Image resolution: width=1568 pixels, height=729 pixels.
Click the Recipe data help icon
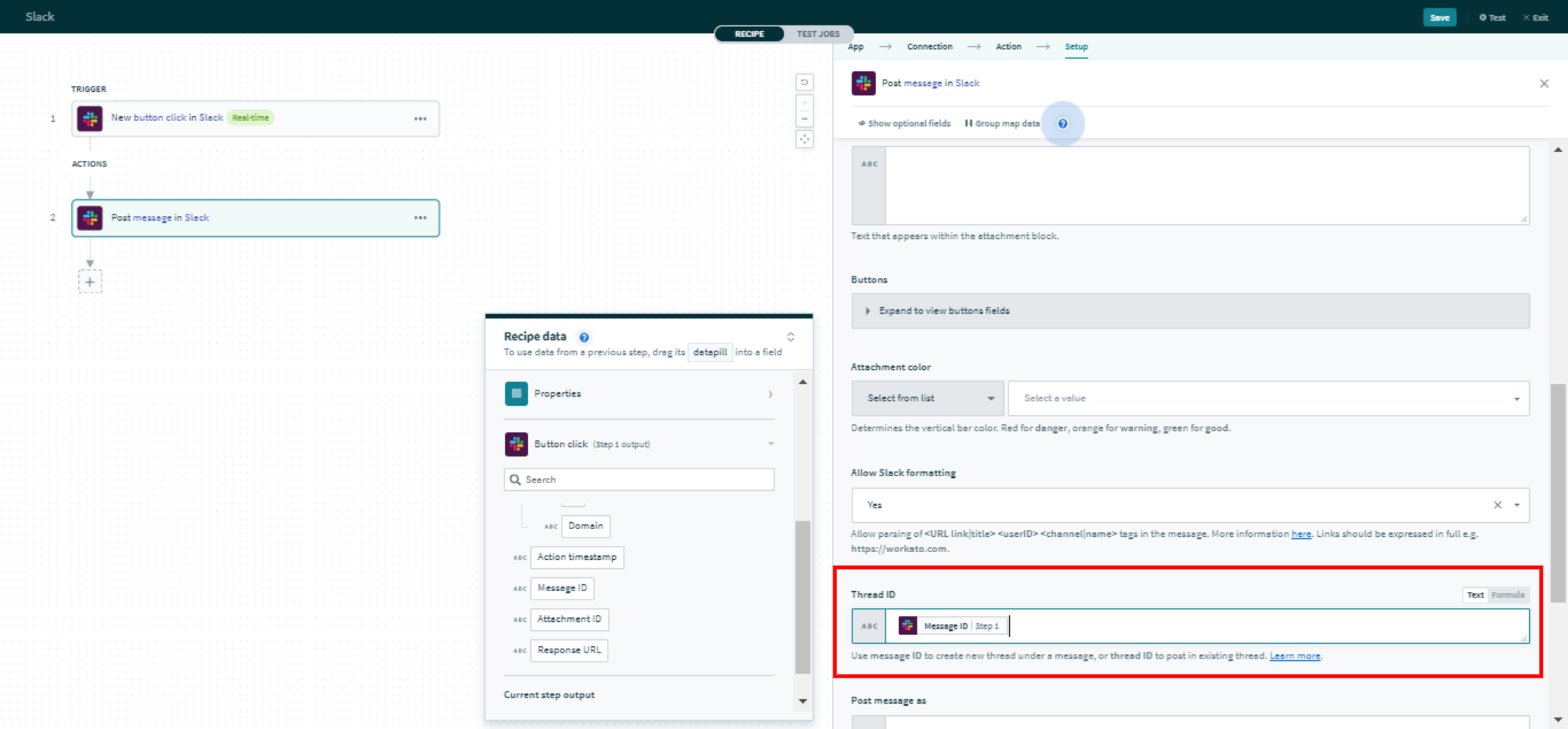(x=584, y=337)
